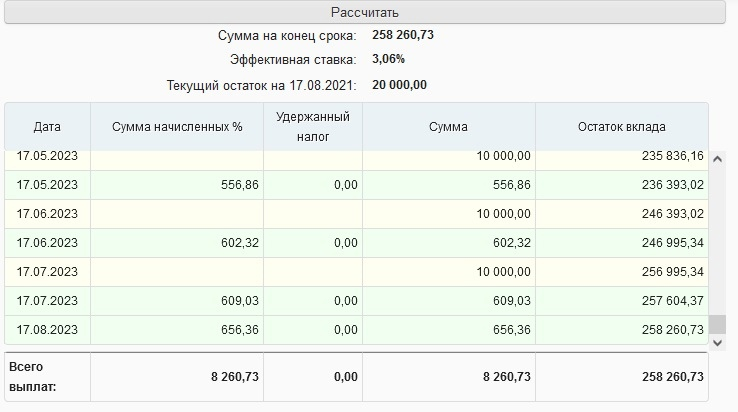Click the 609,03 accrued interest cell
Screen dimensions: 738x412
pyautogui.click(x=177, y=301)
